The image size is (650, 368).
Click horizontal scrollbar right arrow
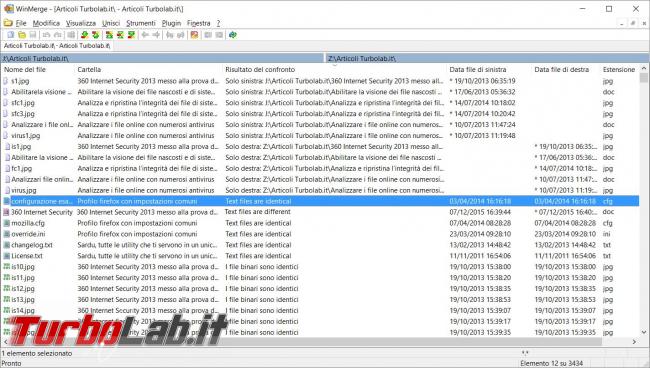[634, 342]
